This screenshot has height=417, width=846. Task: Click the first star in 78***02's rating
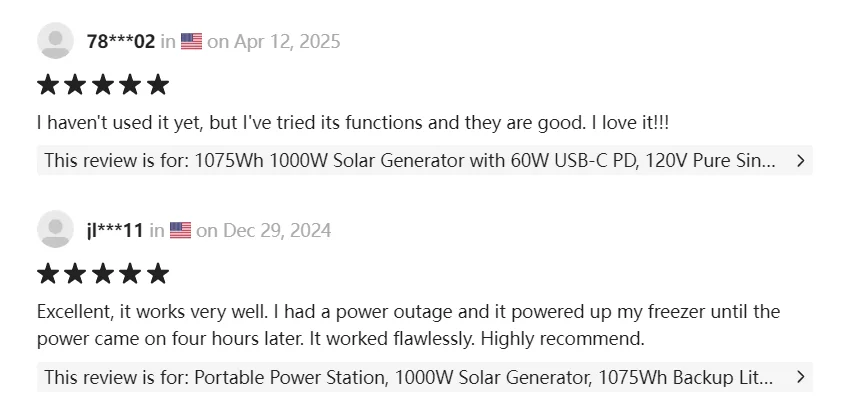tap(48, 85)
